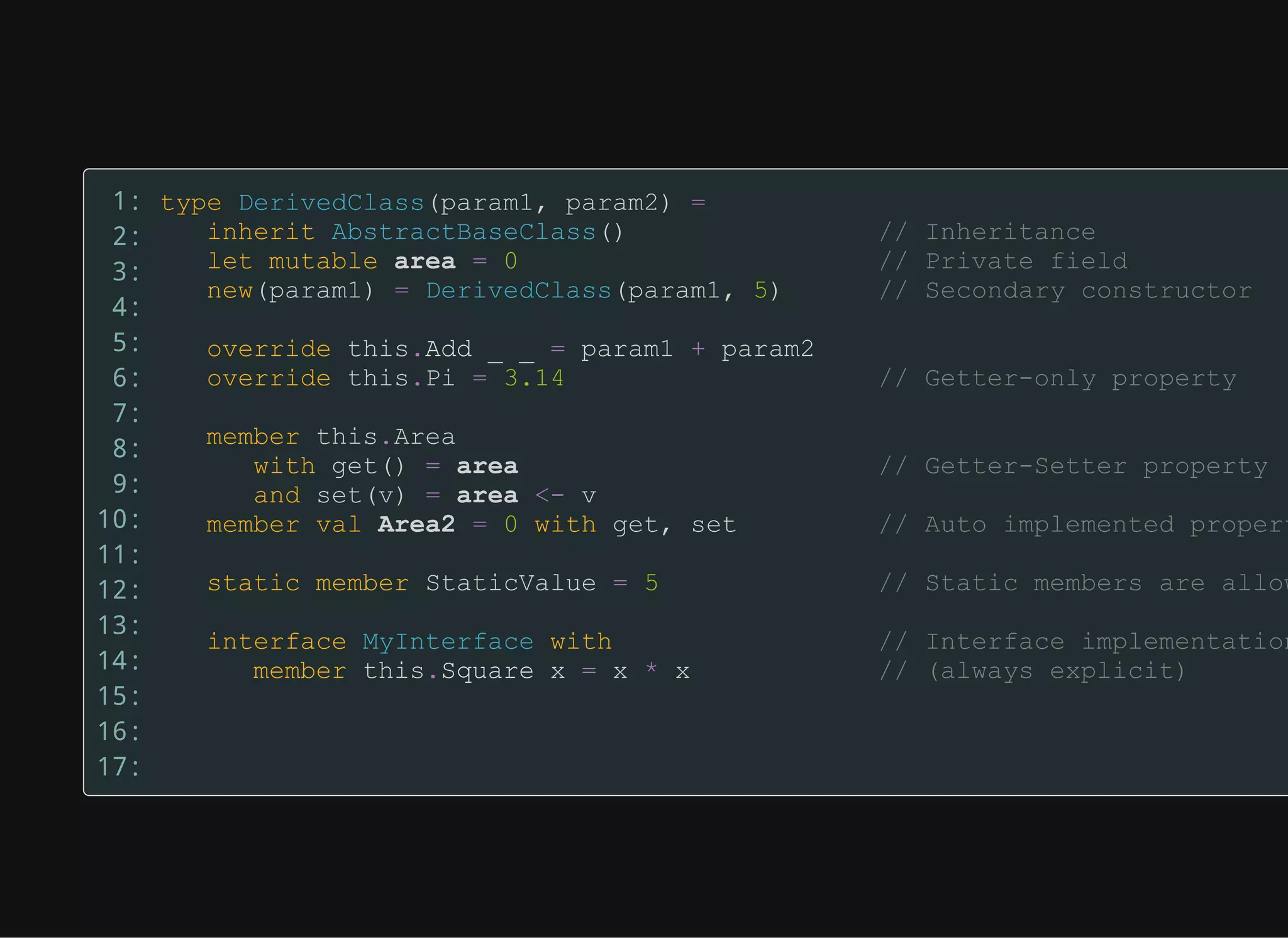This screenshot has width=1288, height=938.
Task: Click the '(always explicit)' comment text
Action: pos(1057,671)
